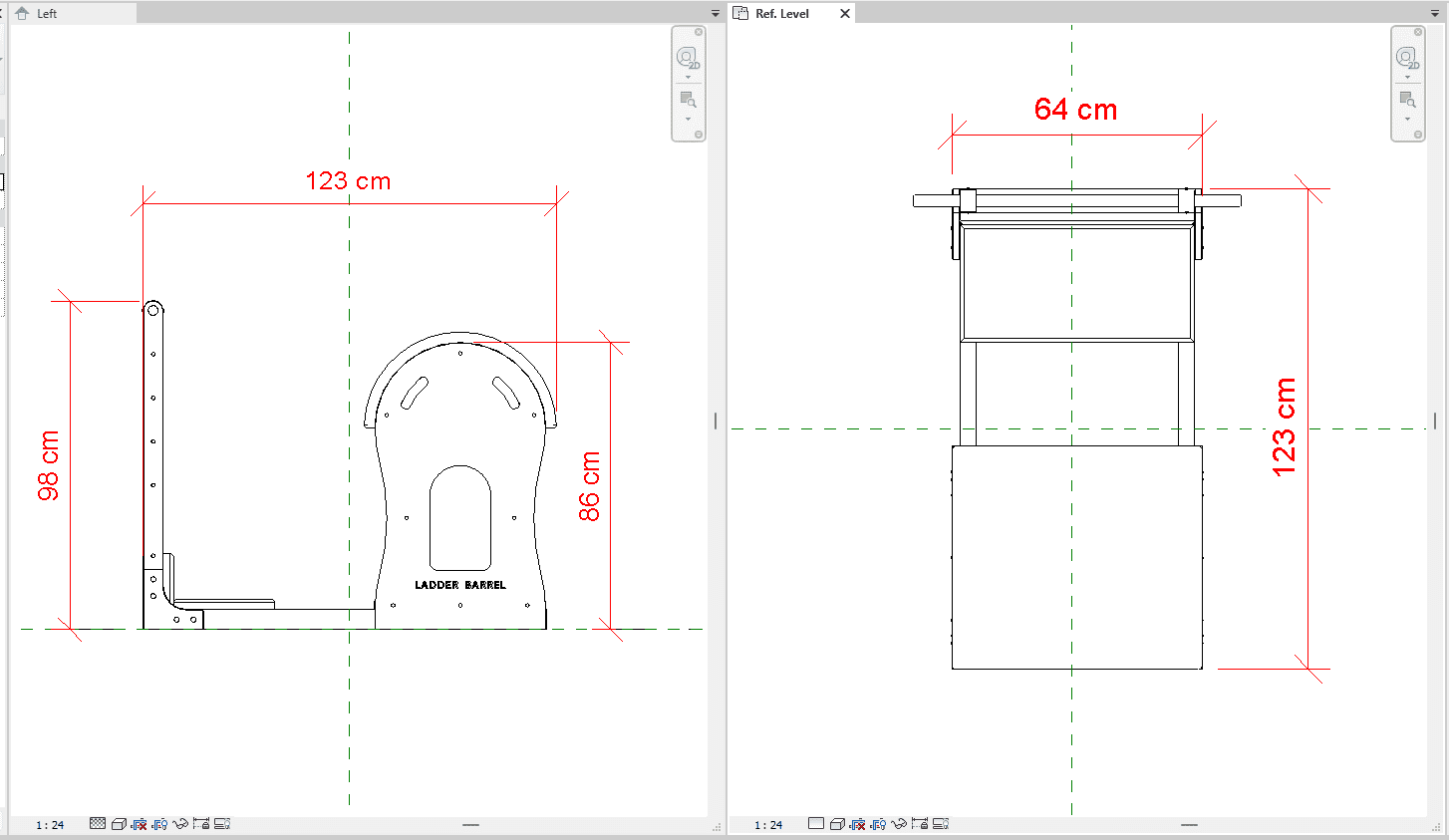
Task: Expand zoom options dropdown in Ref. Level view
Action: click(1407, 120)
